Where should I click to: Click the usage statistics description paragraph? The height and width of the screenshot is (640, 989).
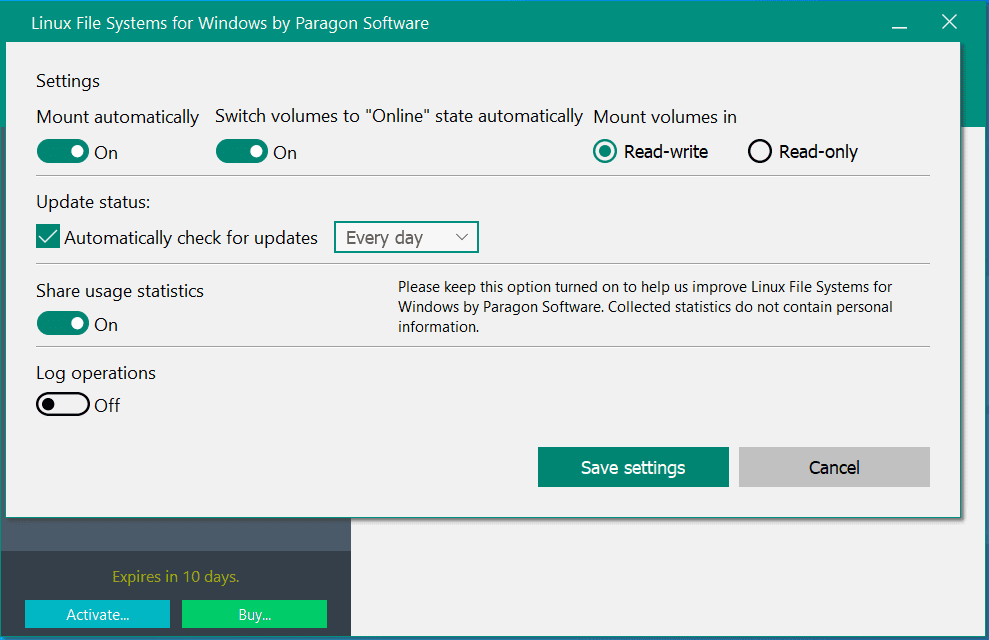(645, 307)
